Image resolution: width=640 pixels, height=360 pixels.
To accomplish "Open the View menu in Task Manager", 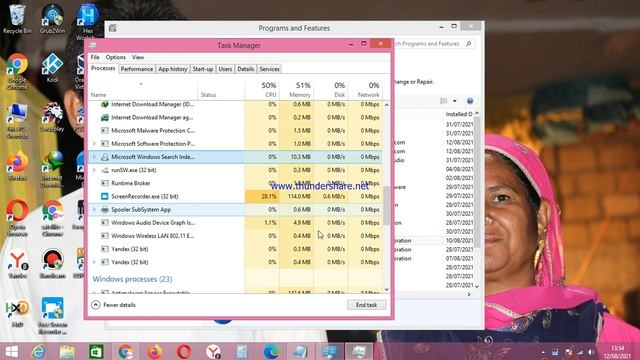I will (138, 57).
